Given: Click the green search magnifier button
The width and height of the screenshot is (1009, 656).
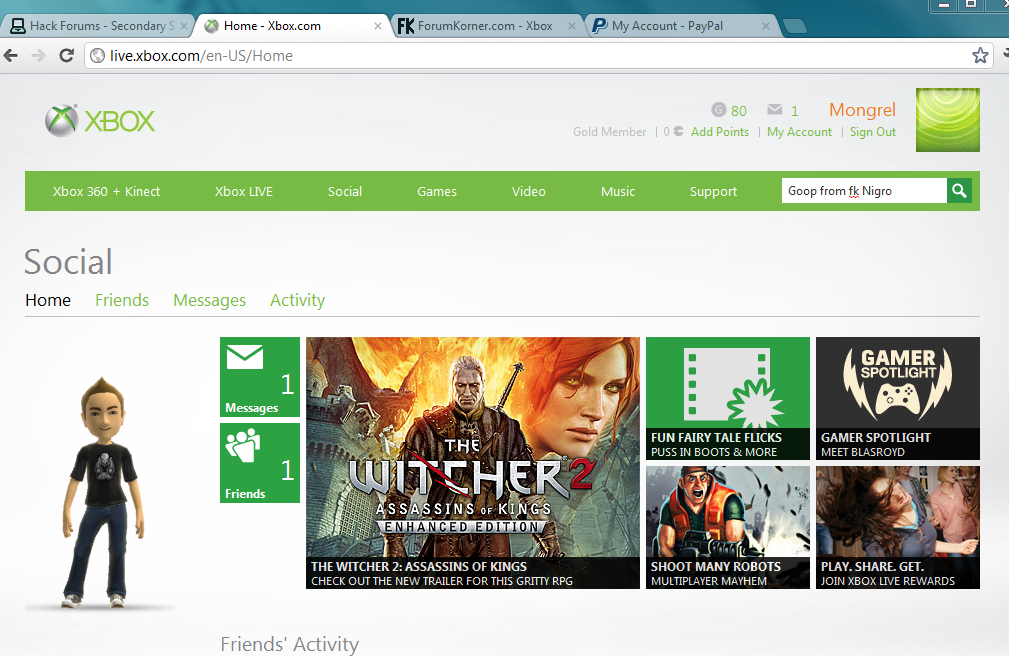Looking at the screenshot, I should coord(959,191).
